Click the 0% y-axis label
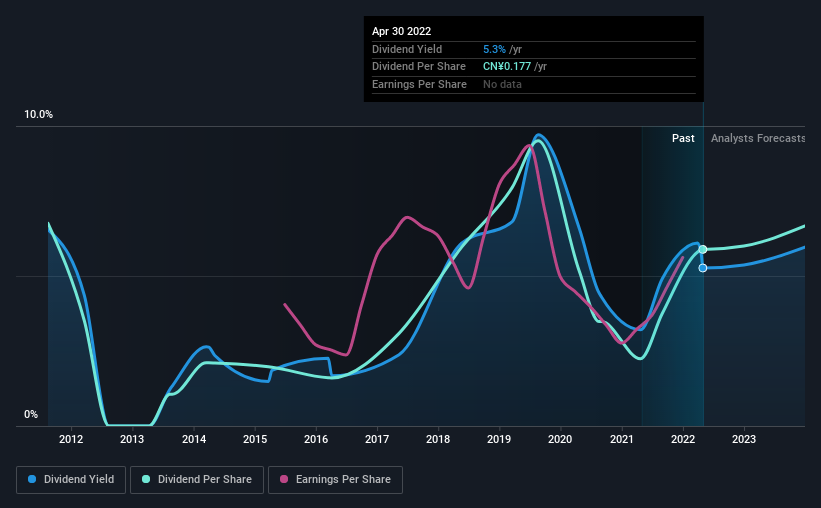 pyautogui.click(x=31, y=414)
